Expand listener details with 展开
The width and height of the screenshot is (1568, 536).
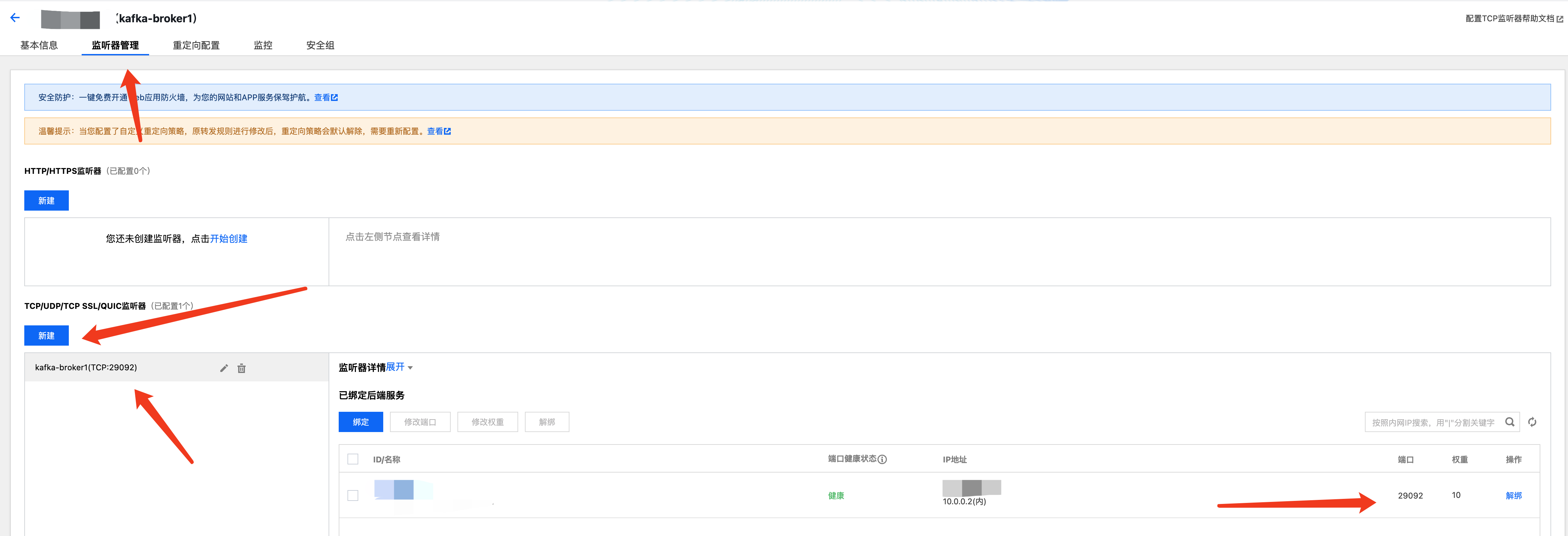[x=395, y=367]
